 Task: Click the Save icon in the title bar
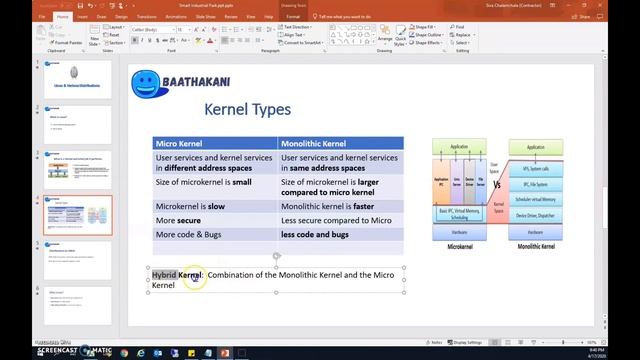[x=80, y=6]
